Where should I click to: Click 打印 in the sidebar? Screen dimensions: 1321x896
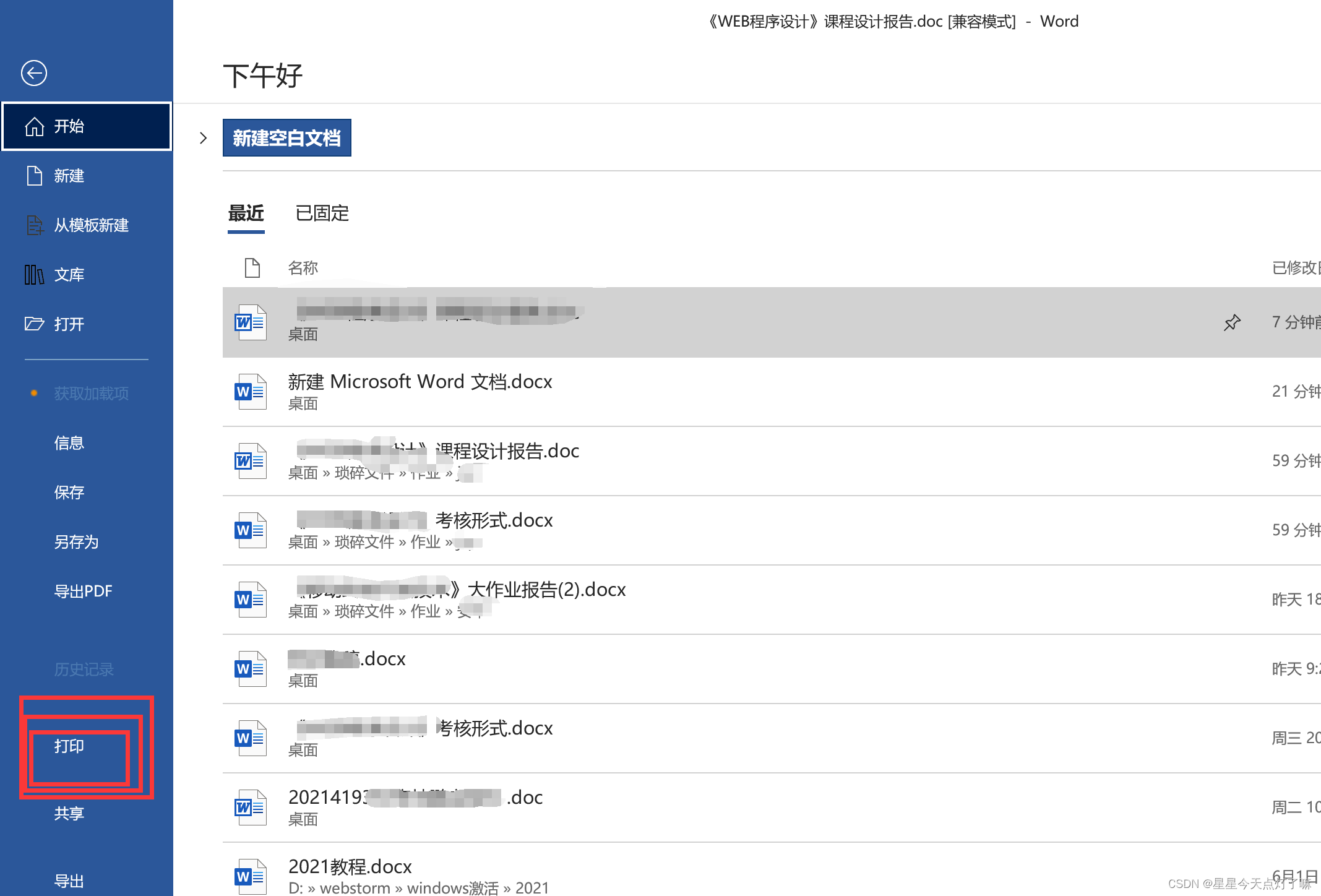coord(69,746)
